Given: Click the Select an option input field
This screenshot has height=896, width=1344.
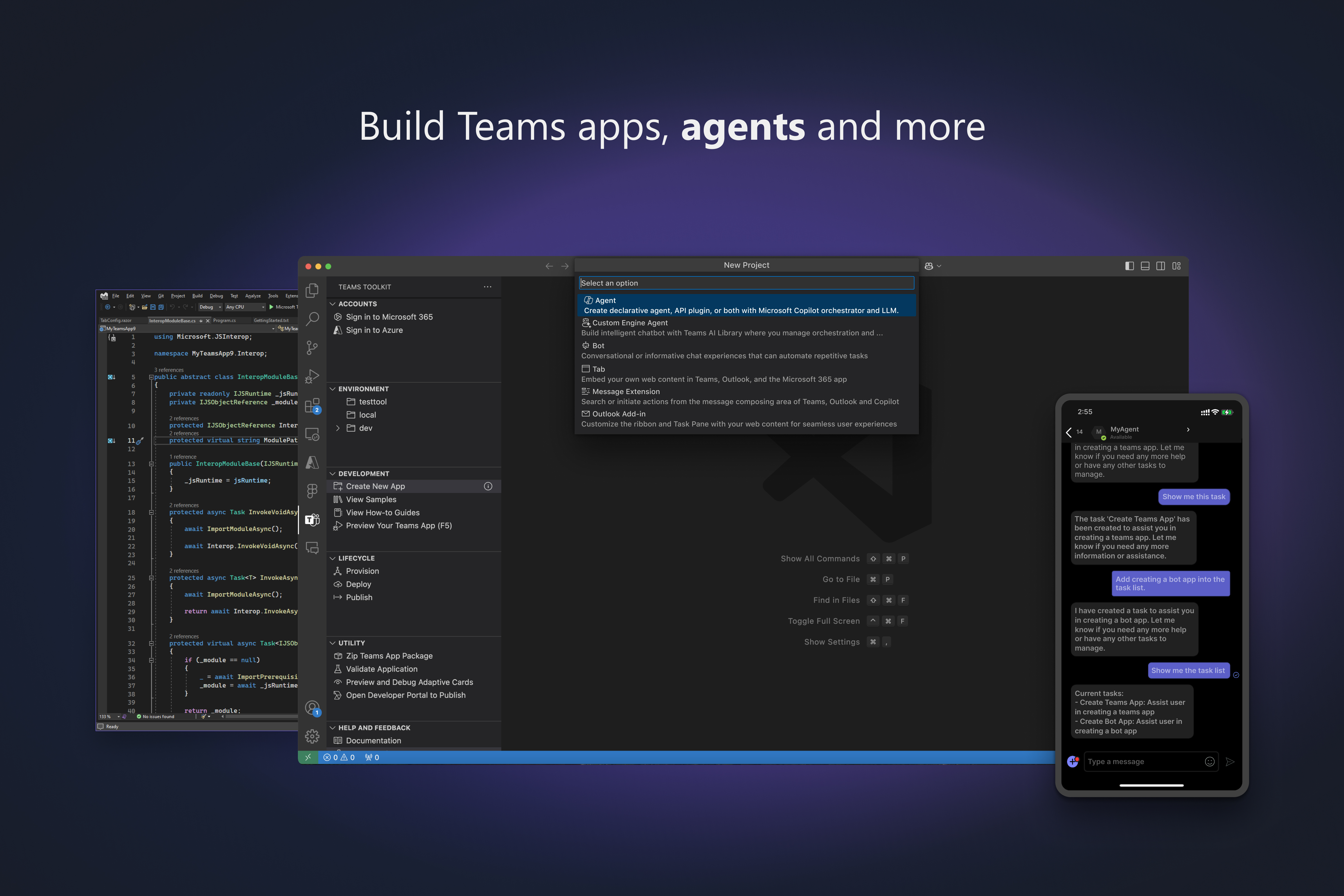Looking at the screenshot, I should click(x=746, y=283).
